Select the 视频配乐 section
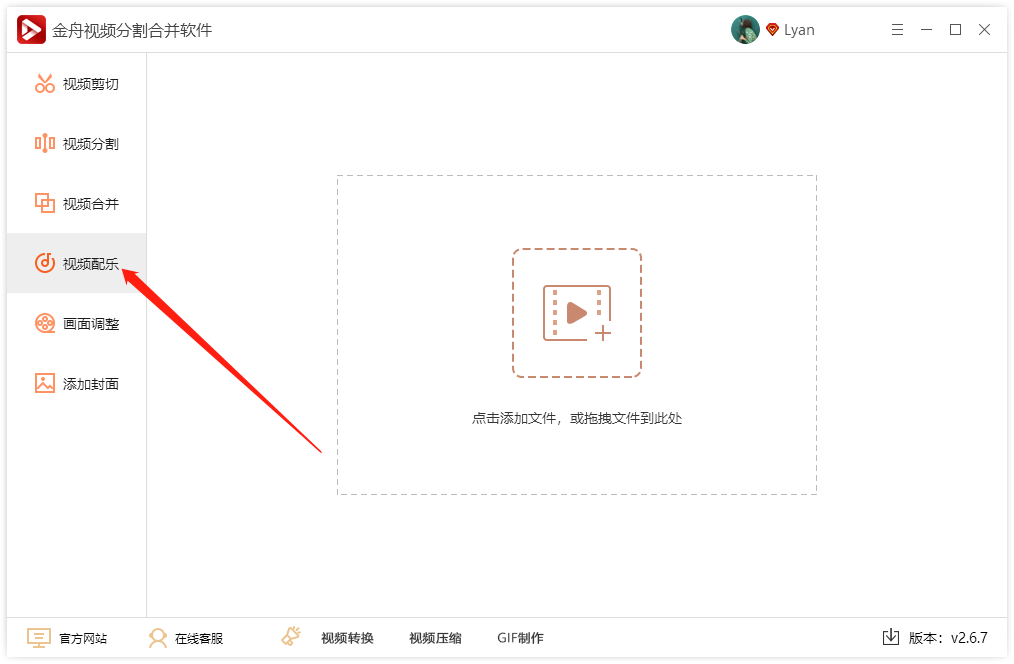 pyautogui.click(x=76, y=262)
